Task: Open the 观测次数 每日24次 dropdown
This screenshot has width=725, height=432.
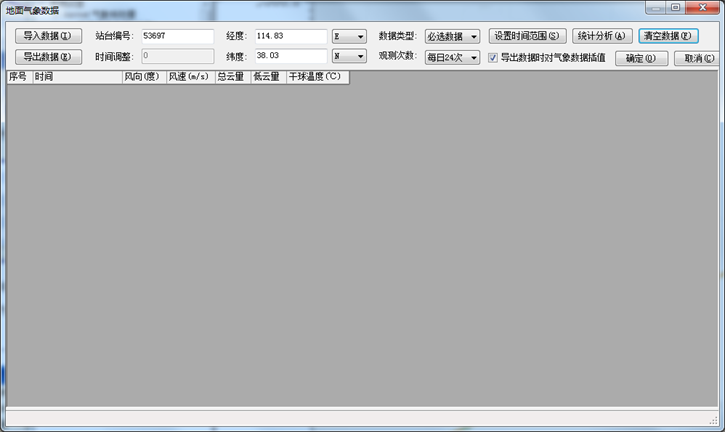Action: 452,58
